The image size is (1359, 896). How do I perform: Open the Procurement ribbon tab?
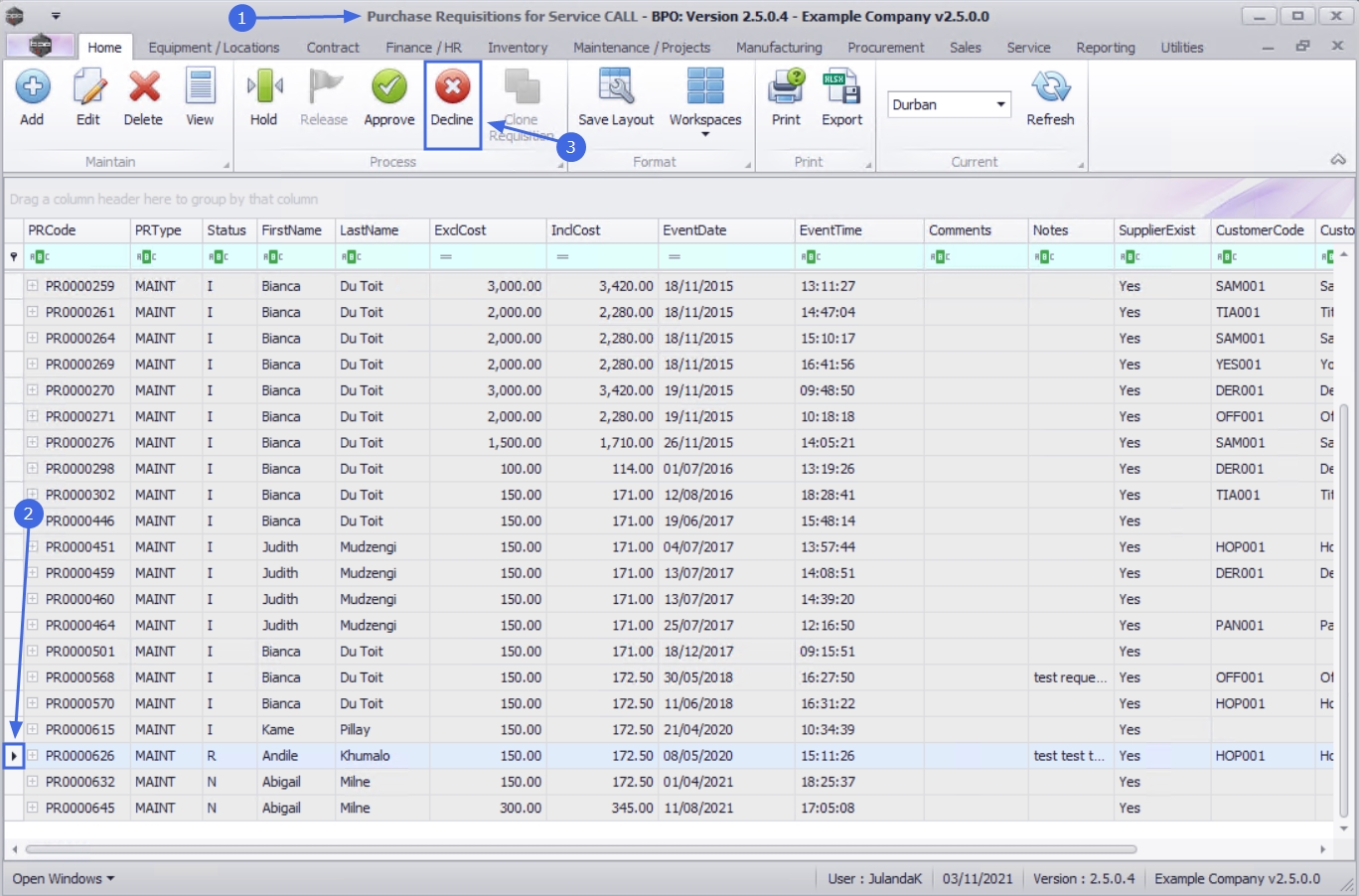click(885, 48)
